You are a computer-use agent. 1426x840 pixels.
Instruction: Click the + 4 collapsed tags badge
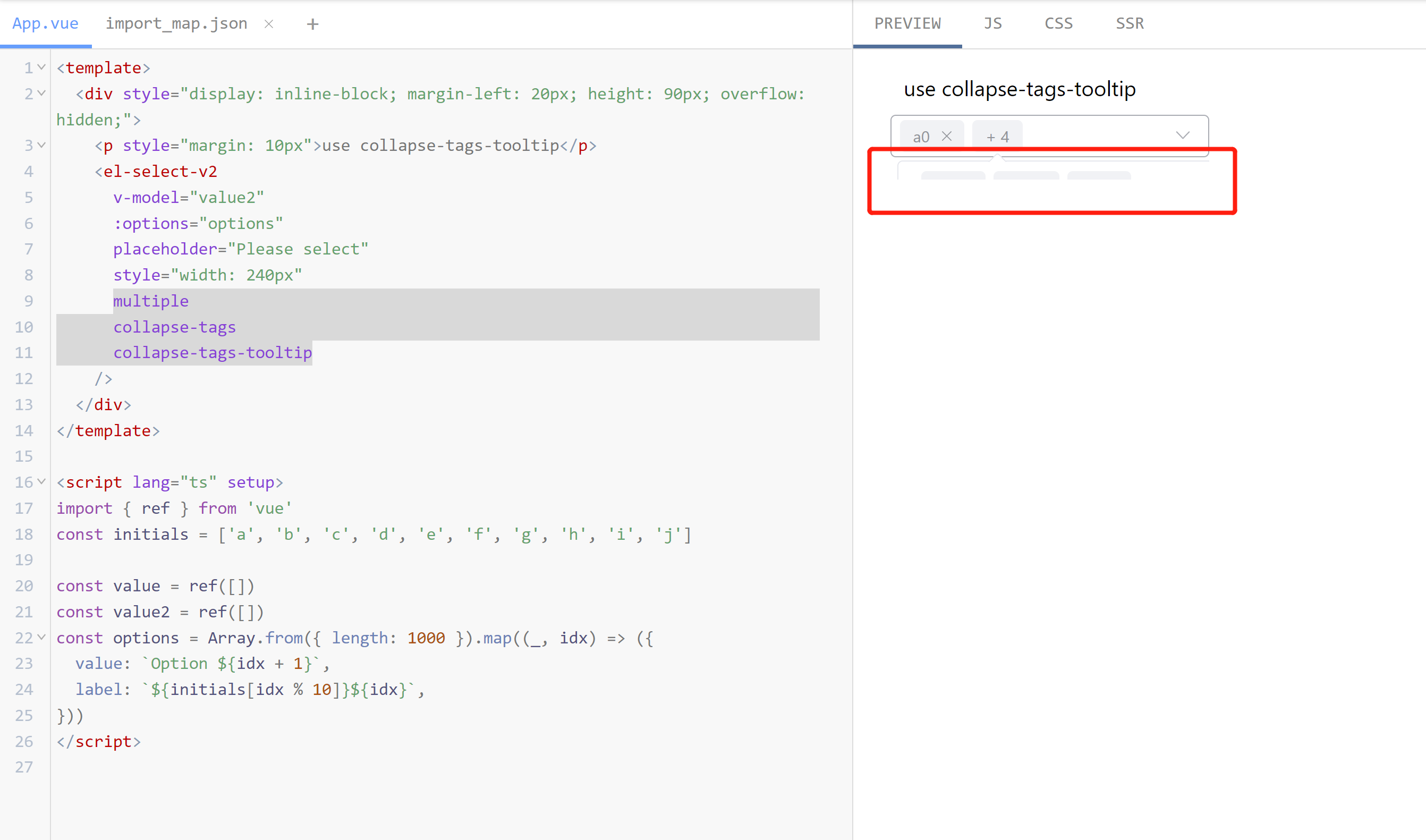997,137
